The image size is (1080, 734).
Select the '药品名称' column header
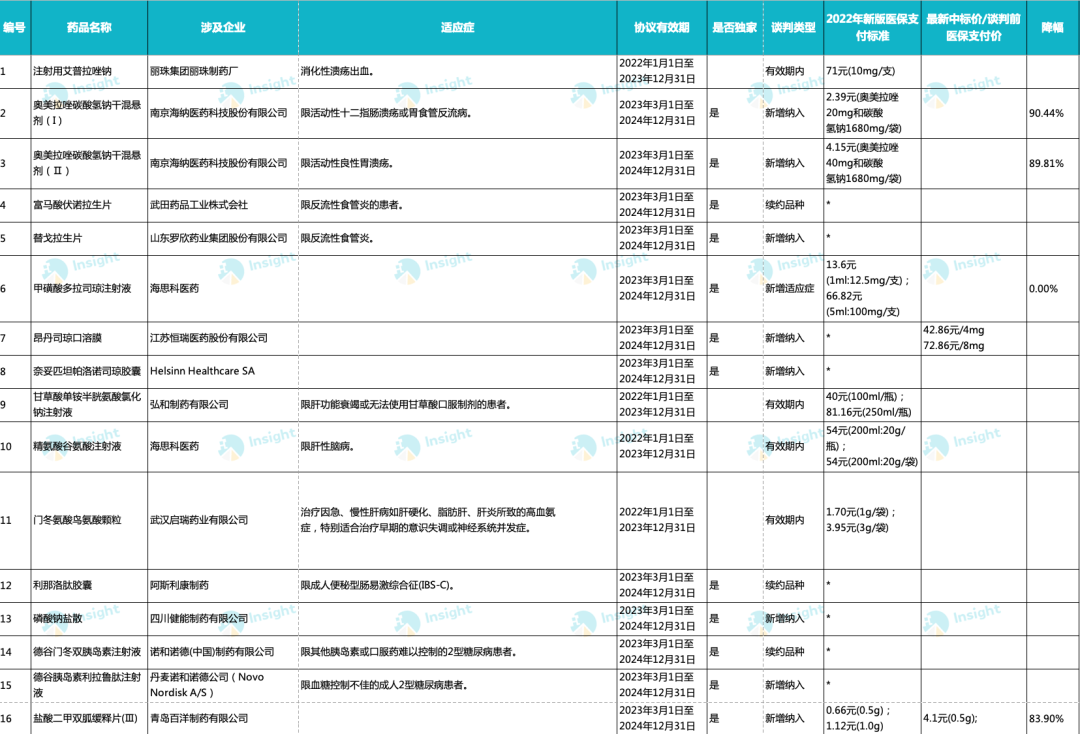(89, 28)
